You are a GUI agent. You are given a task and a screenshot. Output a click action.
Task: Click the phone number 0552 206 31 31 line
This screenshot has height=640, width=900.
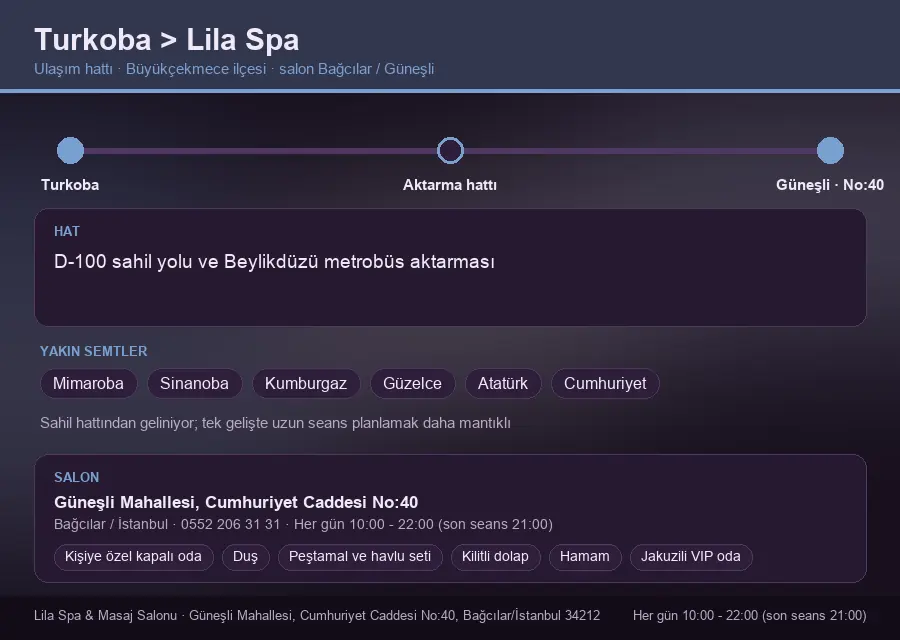click(303, 525)
